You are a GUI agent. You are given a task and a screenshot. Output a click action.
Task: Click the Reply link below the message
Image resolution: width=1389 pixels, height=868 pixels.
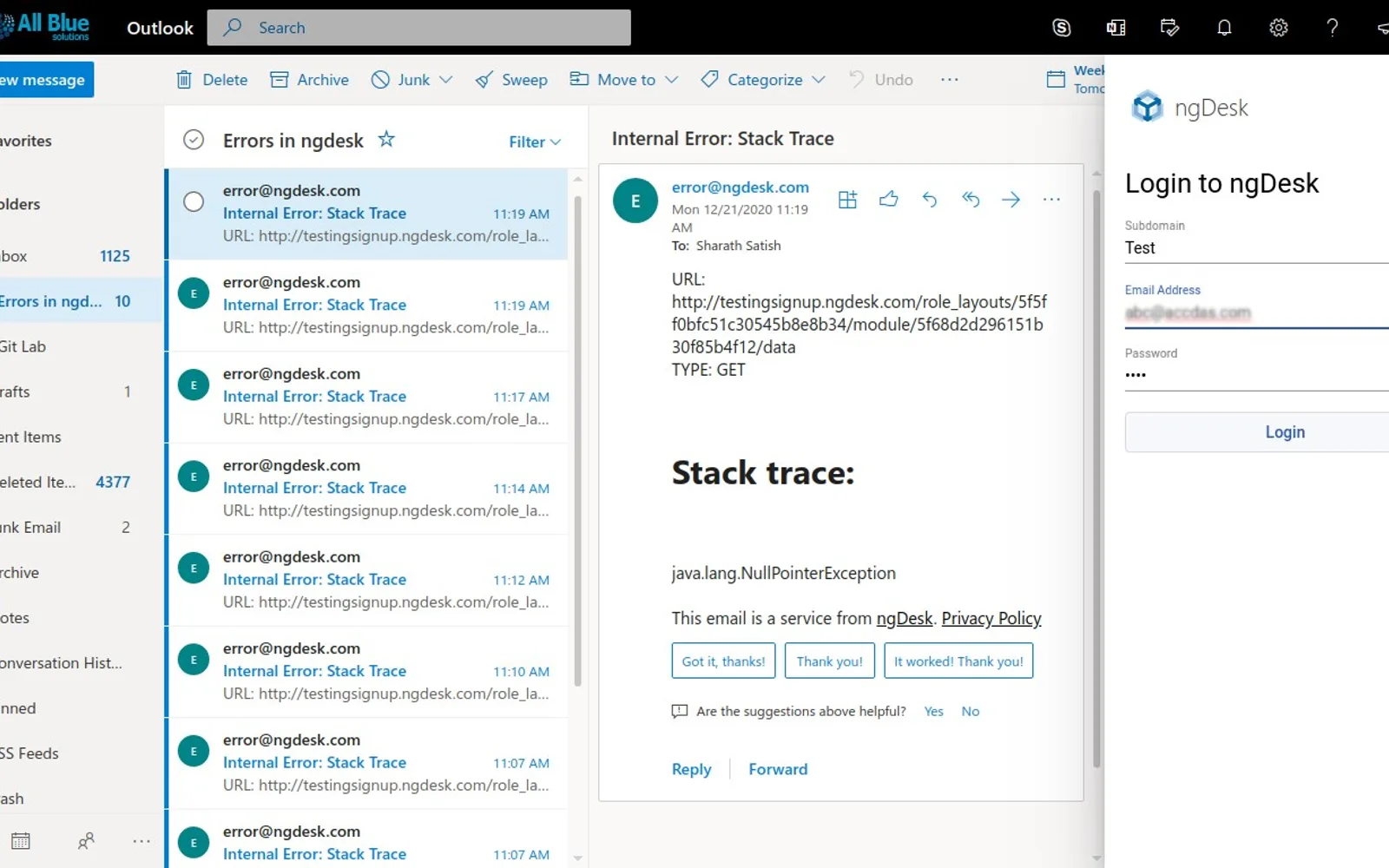(x=691, y=769)
